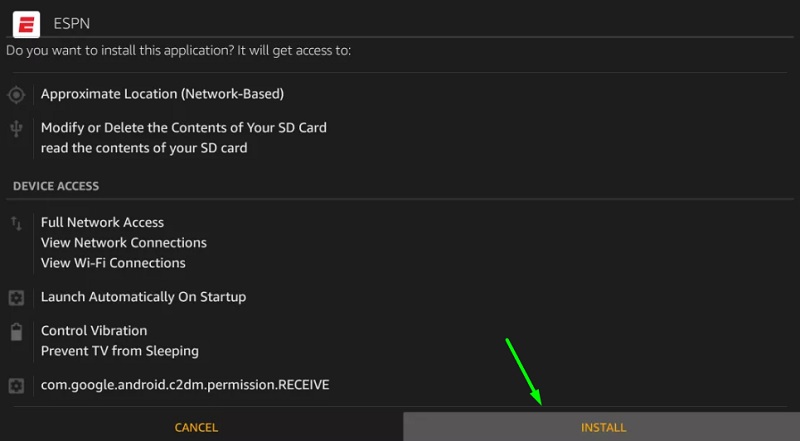800x441 pixels.
Task: Select read the contents of SD card
Action: tap(144, 148)
